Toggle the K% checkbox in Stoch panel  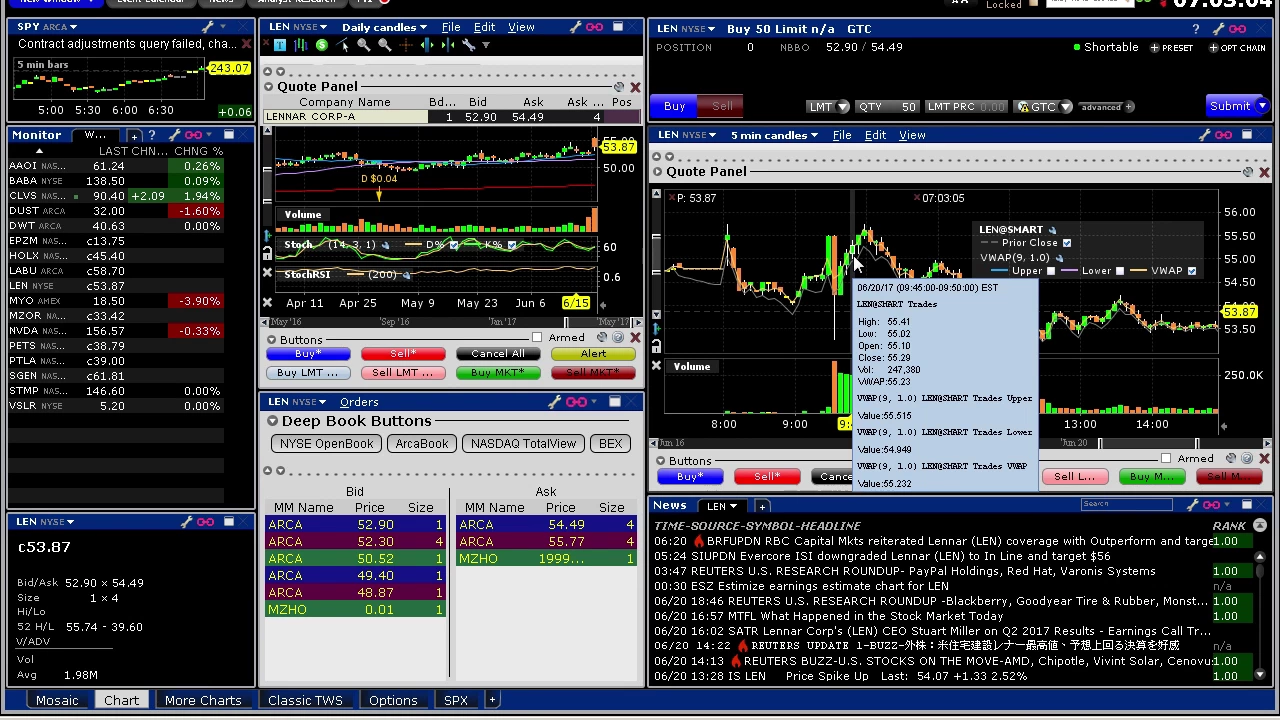[x=512, y=245]
